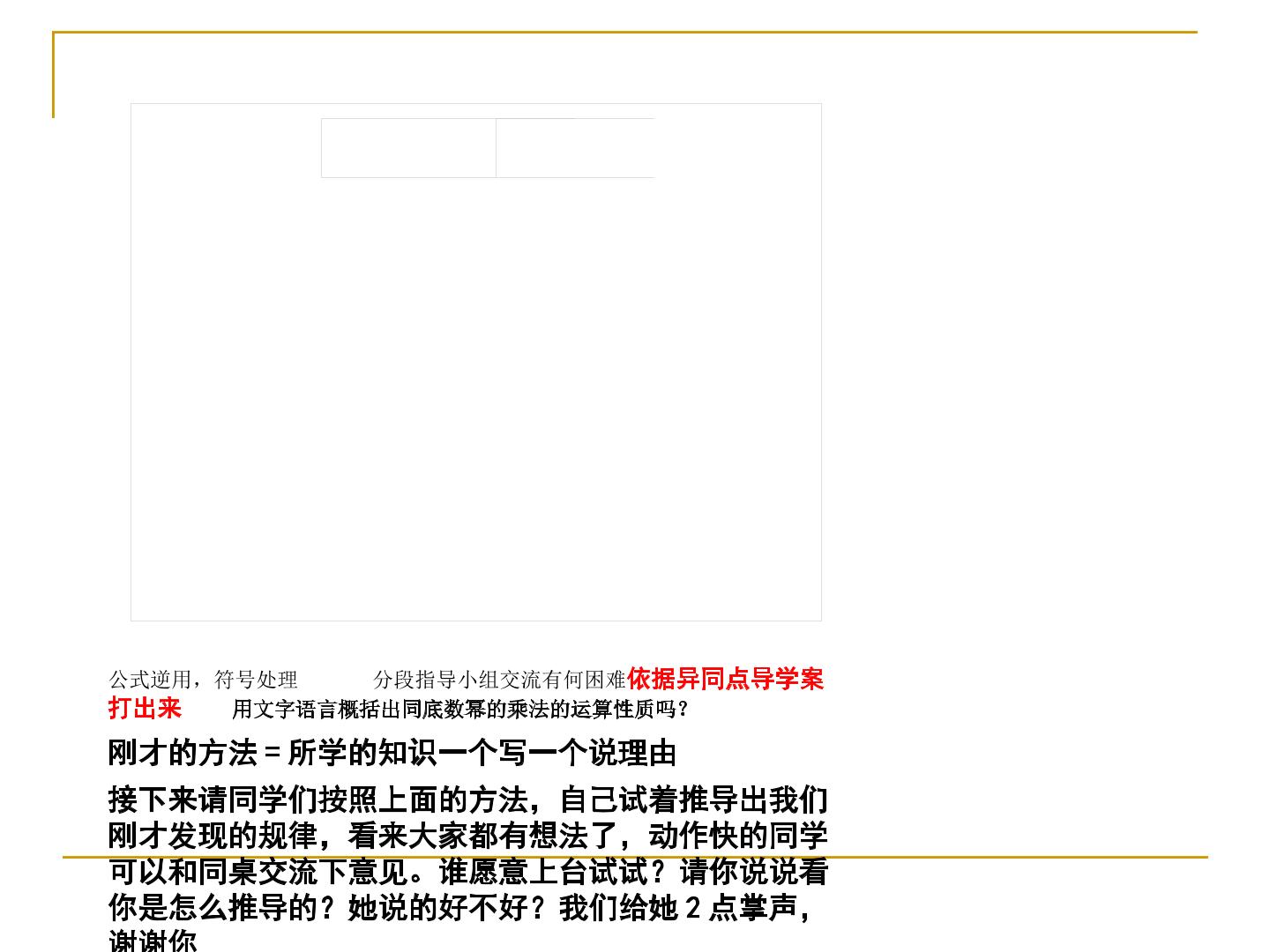Click the left empty table cell
This screenshot has width=1270, height=952.
(408, 148)
